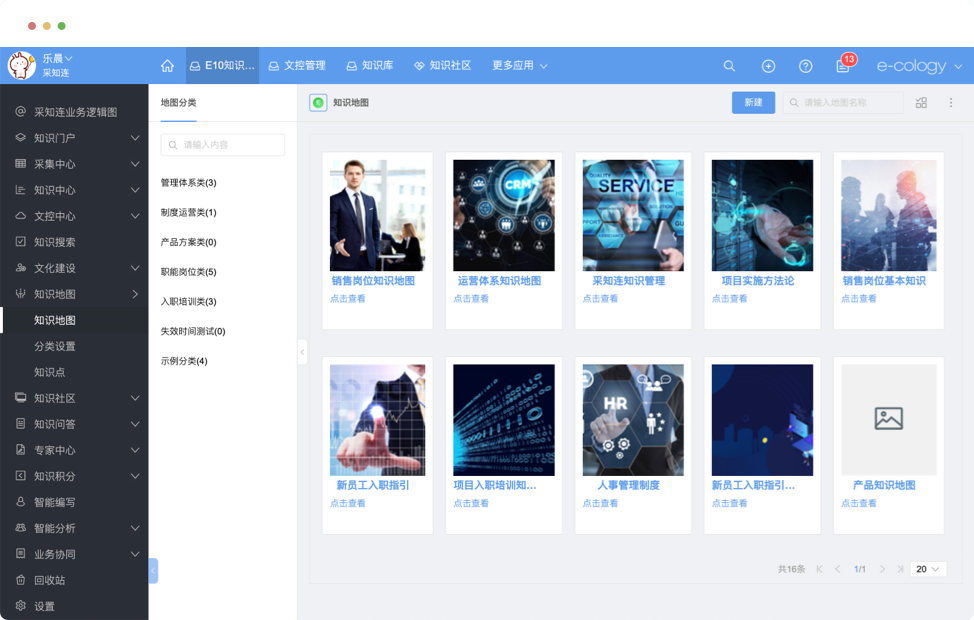Switch view with the grid layout icon
The image size is (974, 620).
pyautogui.click(x=921, y=103)
